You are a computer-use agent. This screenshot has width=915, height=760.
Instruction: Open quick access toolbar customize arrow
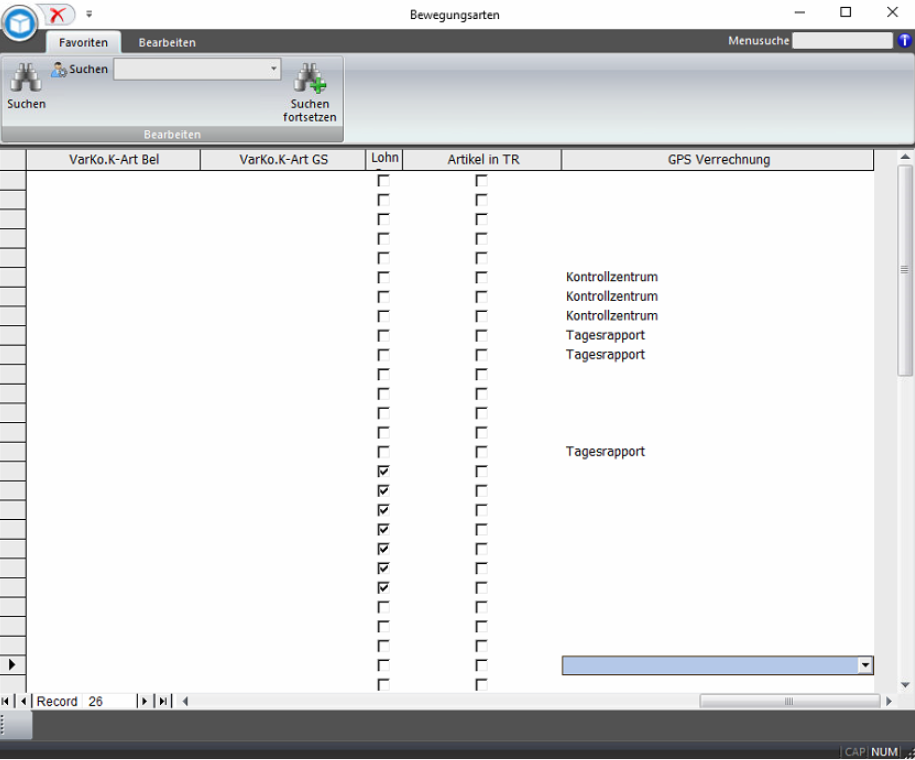point(89,14)
